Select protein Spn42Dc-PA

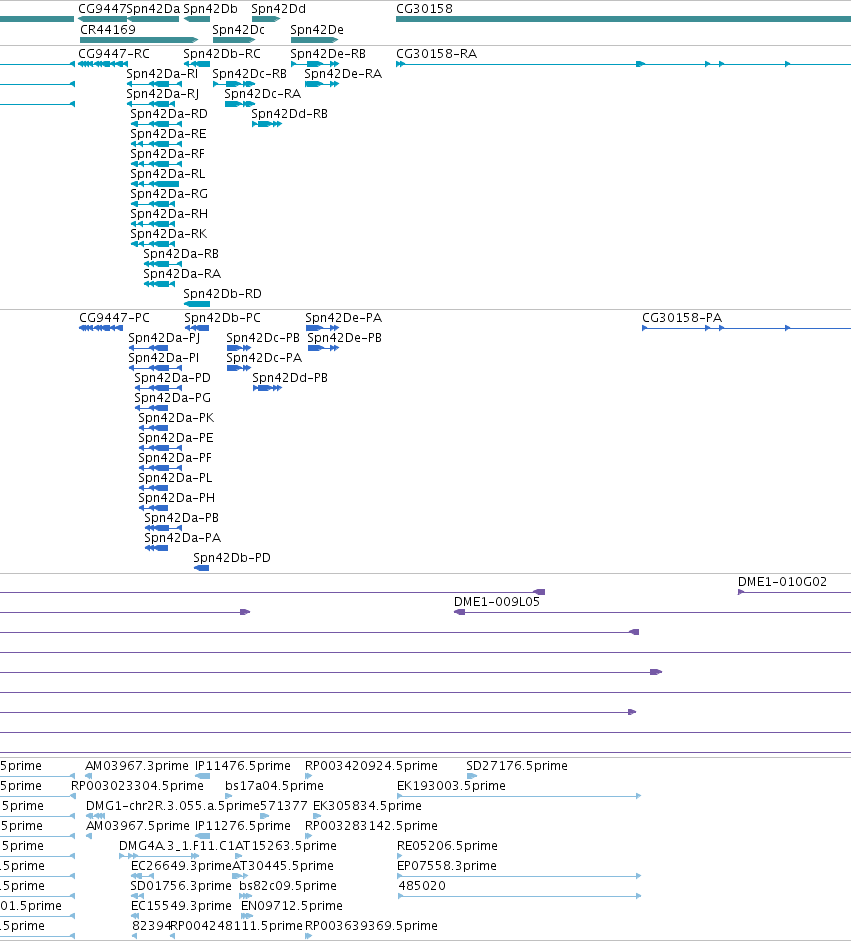tap(264, 358)
